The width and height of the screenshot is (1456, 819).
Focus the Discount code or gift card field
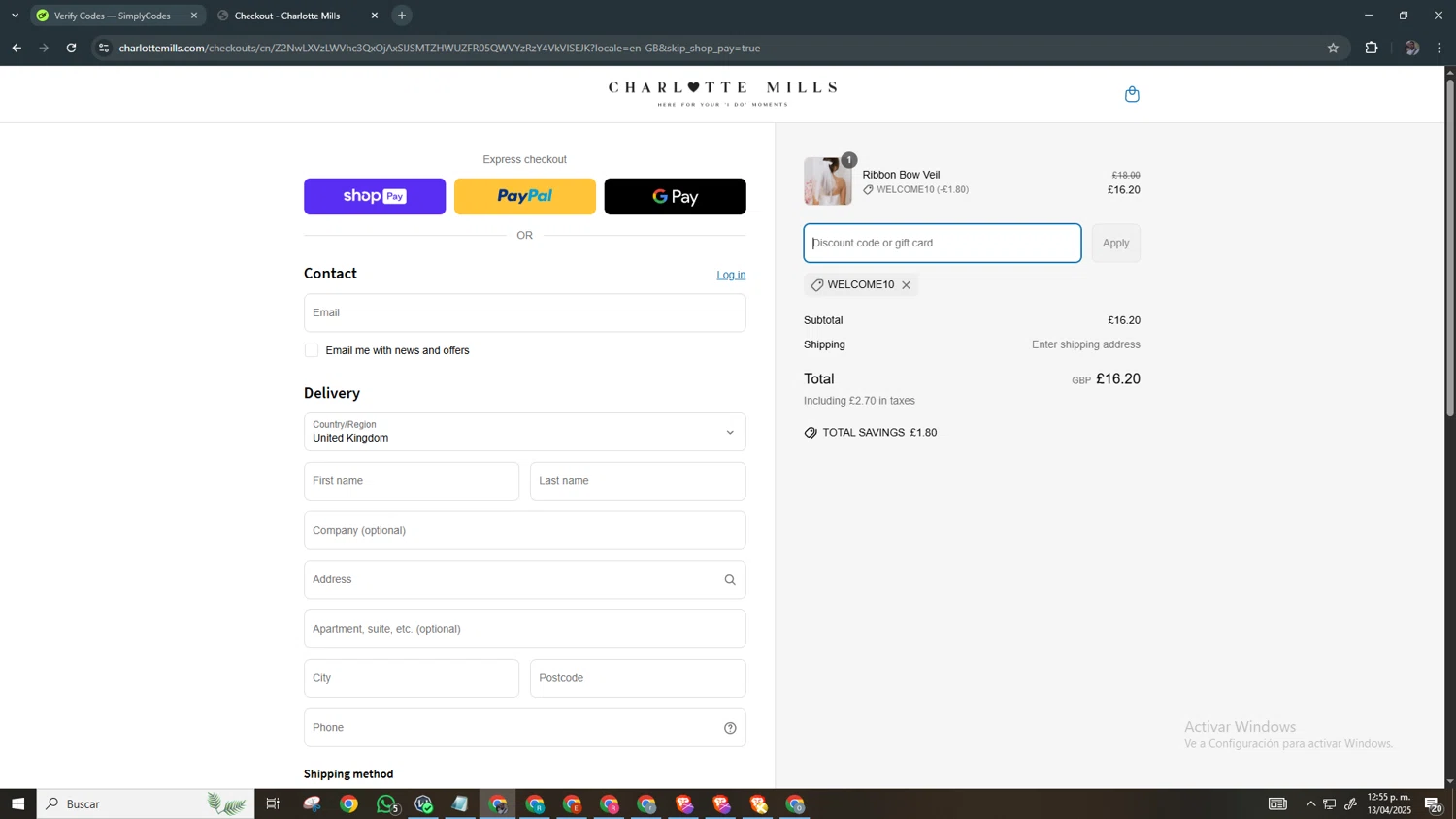942,244
